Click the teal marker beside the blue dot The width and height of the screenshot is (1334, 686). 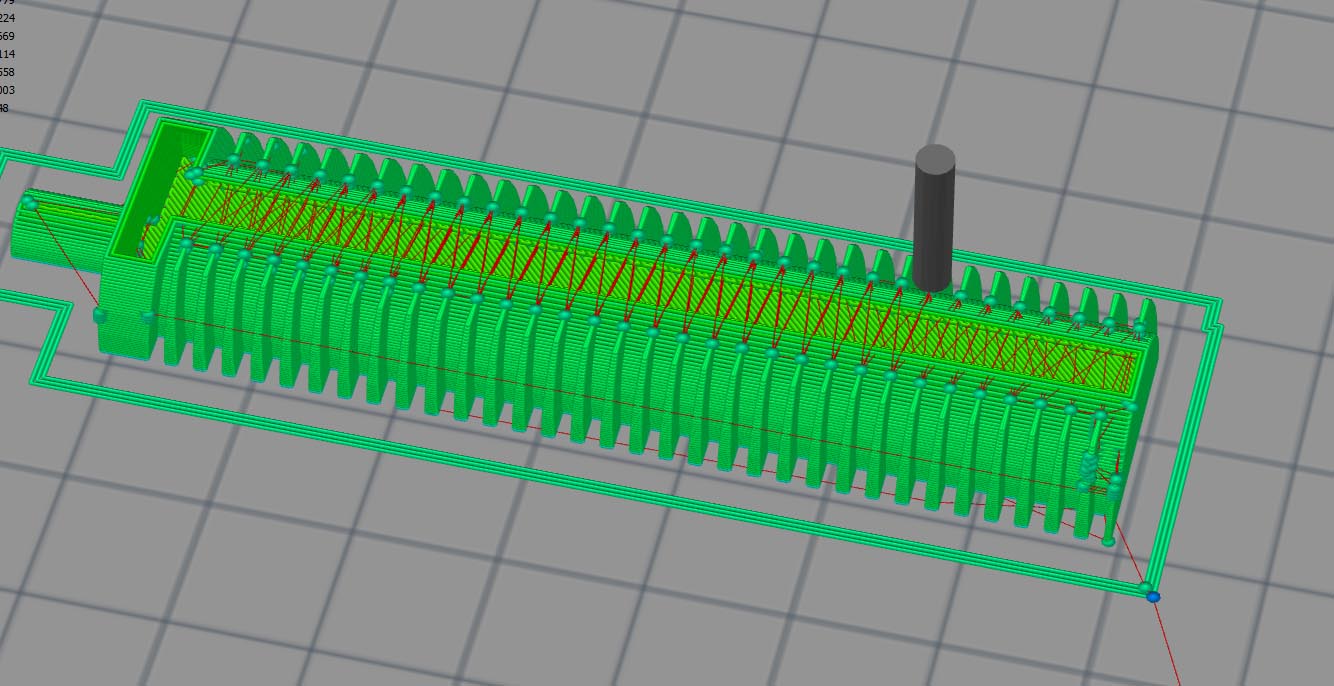pos(1146,587)
